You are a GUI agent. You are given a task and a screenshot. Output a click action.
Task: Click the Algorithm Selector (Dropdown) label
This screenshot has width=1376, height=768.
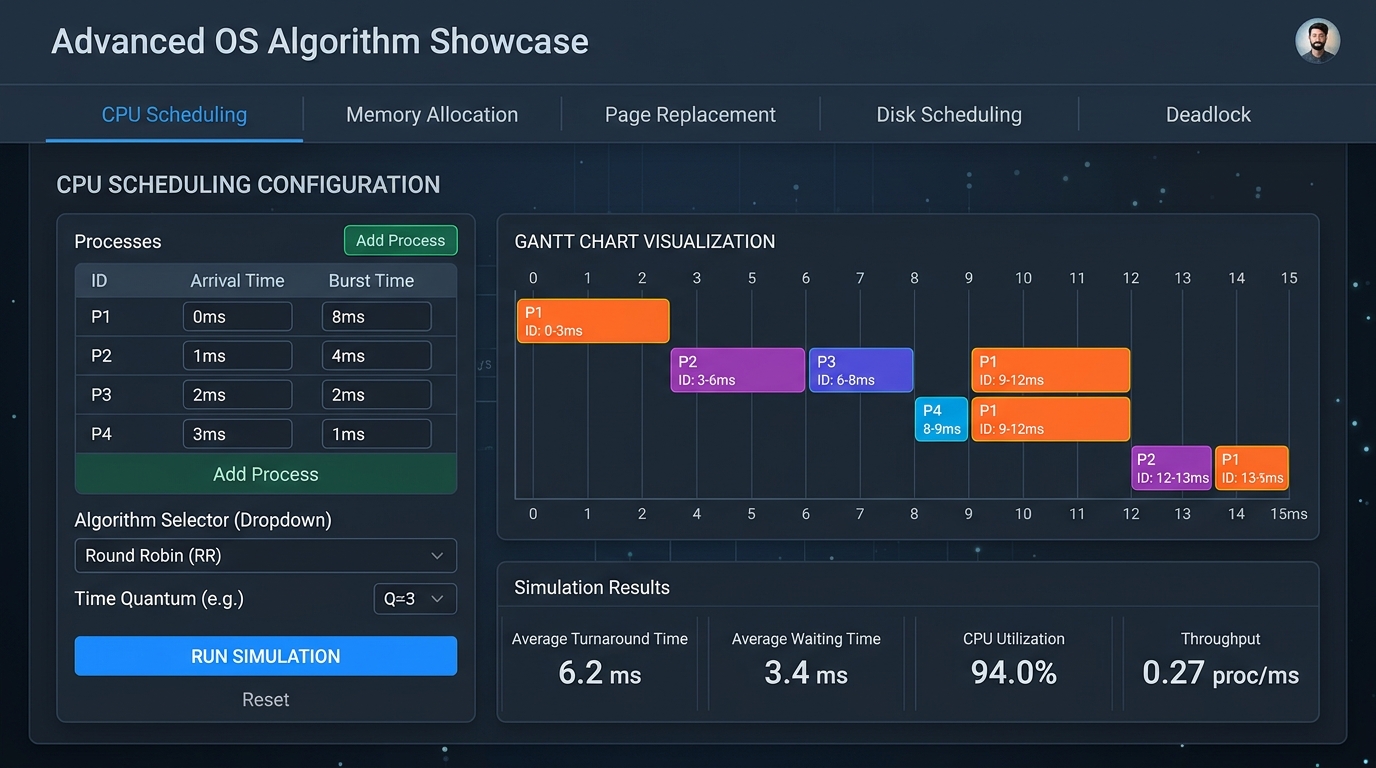(x=203, y=520)
